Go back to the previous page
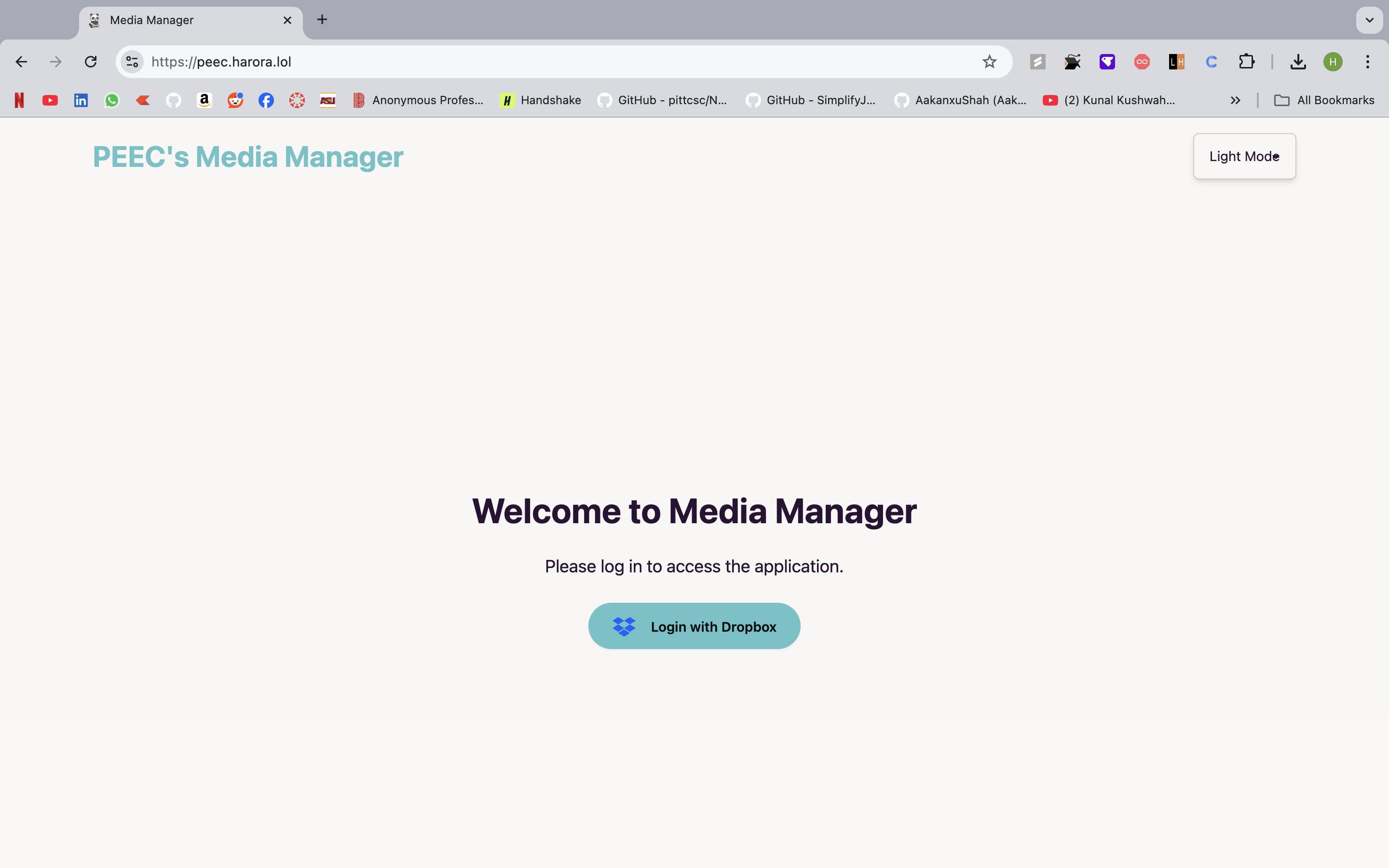The image size is (1389, 868). 21,61
